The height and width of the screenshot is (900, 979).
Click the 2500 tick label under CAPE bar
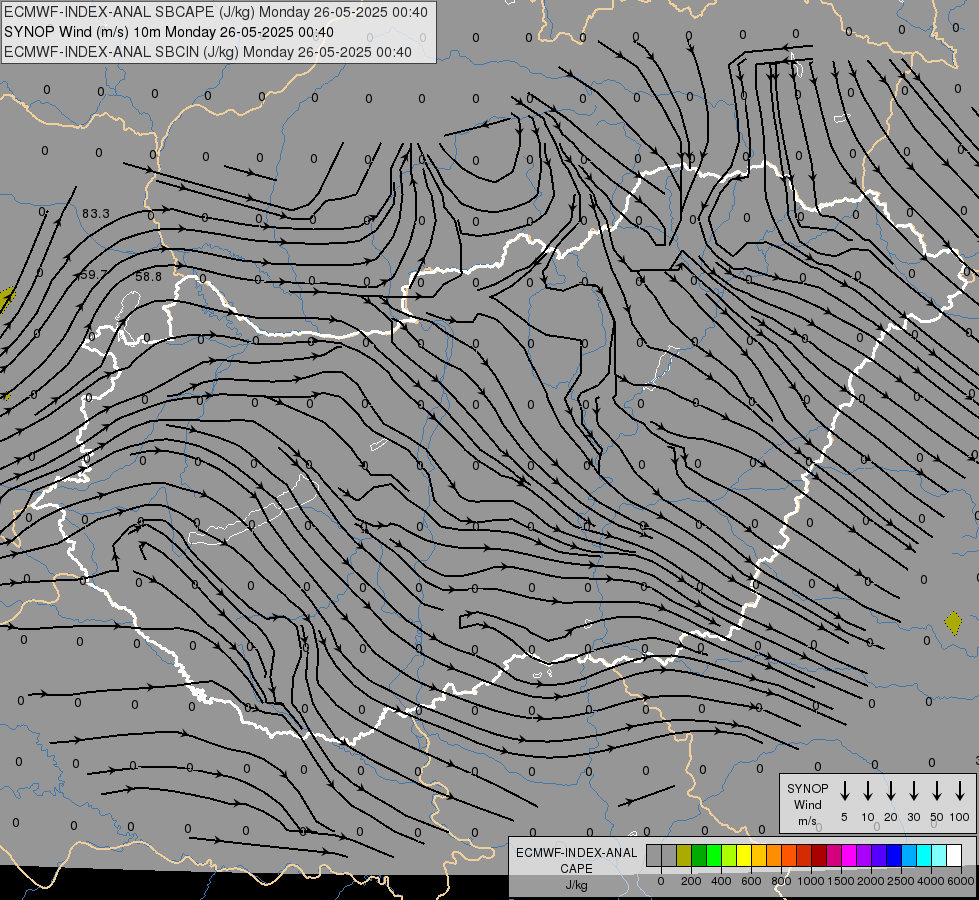(x=900, y=881)
